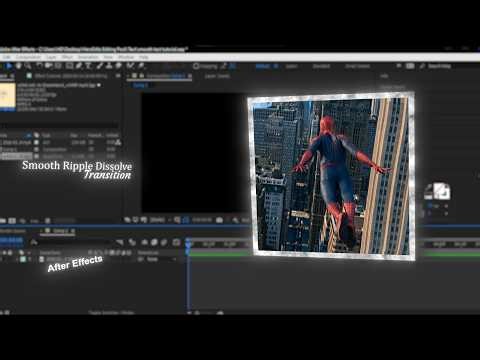Viewport: 480px width, 360px height.
Task: Open the Composition menu
Action: coord(28,57)
